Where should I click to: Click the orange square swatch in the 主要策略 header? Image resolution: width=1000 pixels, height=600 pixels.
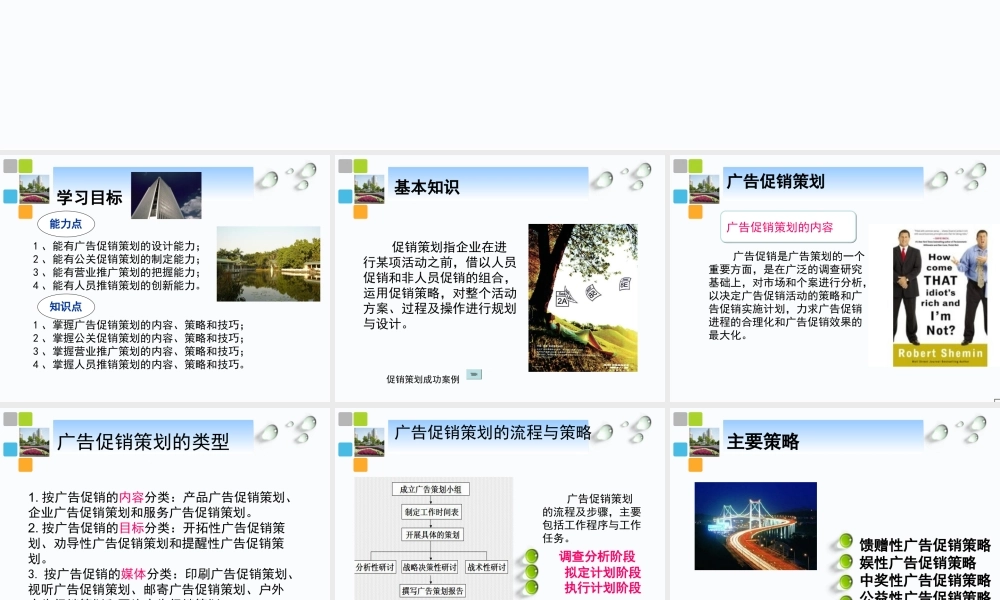pyautogui.click(x=695, y=463)
